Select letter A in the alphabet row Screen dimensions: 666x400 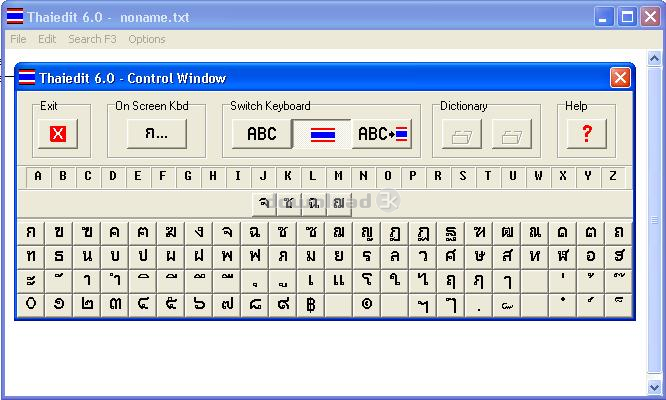pos(38,177)
